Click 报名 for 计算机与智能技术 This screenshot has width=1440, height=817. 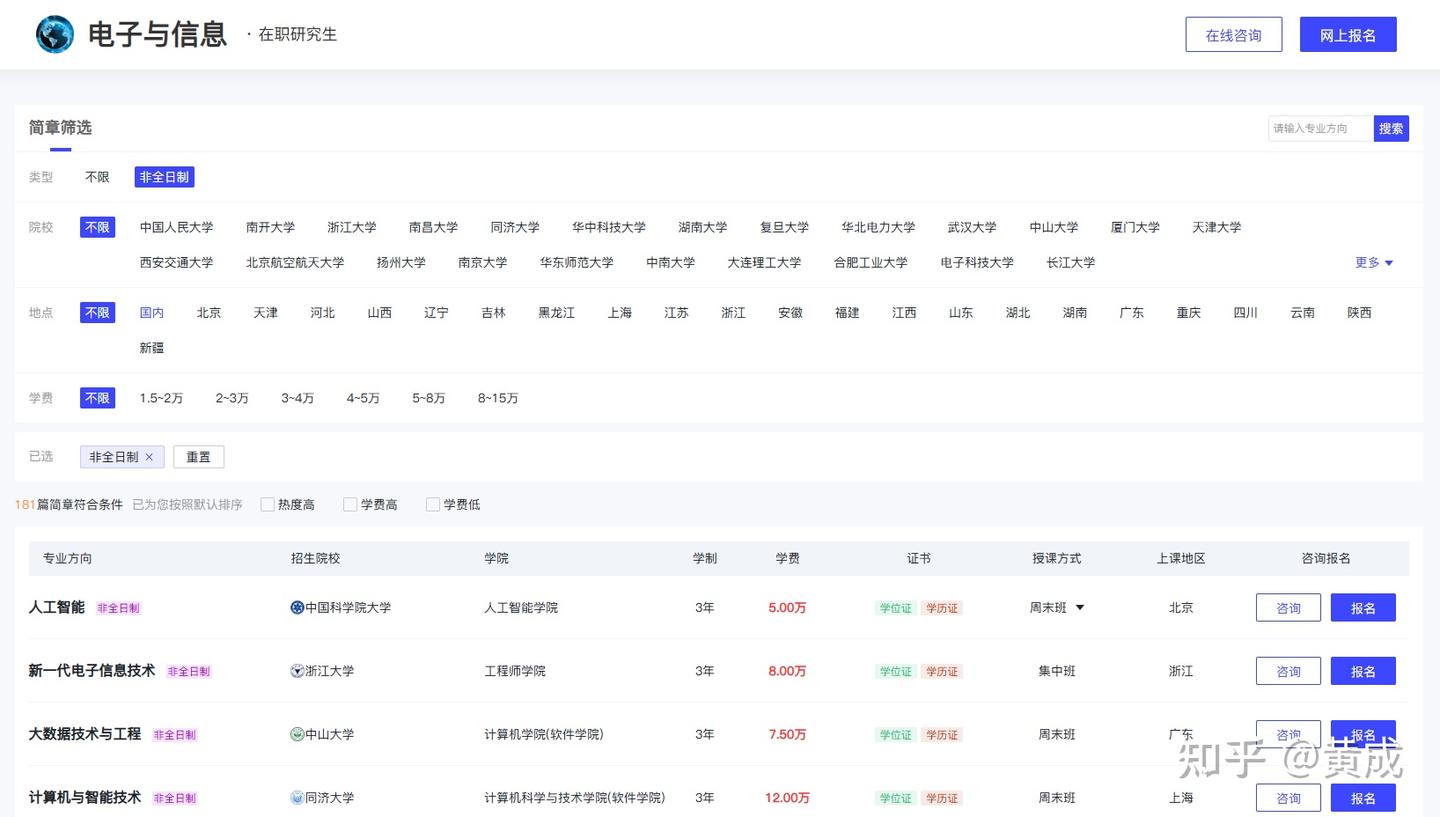tap(1363, 798)
